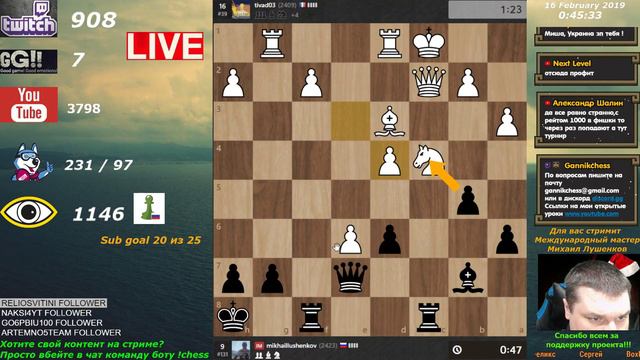Click the GO6PBIU100 FOLLOWER row
The width and height of the screenshot is (640, 360).
pyautogui.click(x=52, y=322)
